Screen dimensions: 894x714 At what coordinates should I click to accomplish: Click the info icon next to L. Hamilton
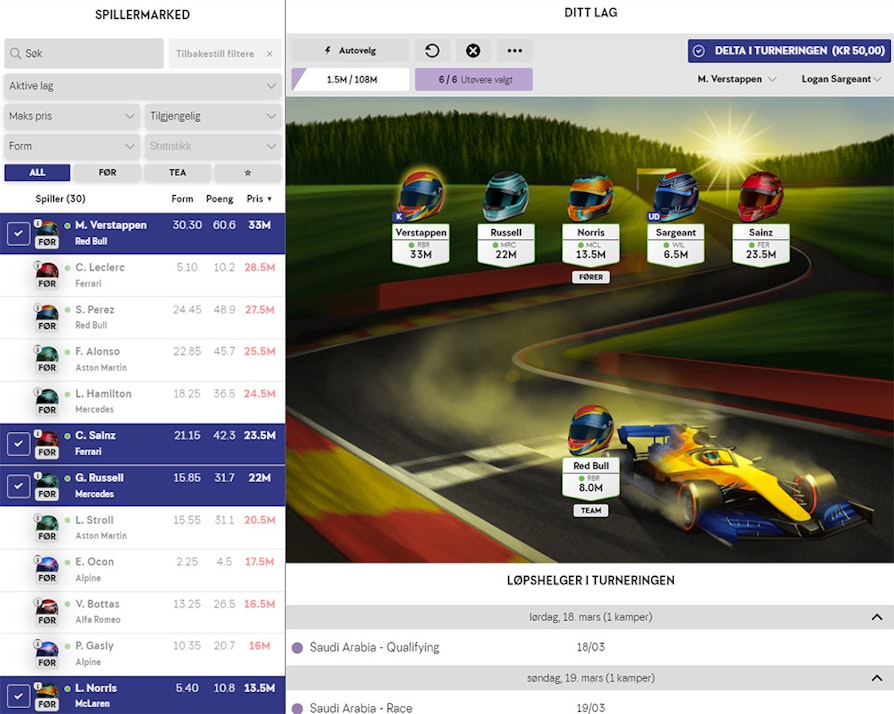coord(37,391)
